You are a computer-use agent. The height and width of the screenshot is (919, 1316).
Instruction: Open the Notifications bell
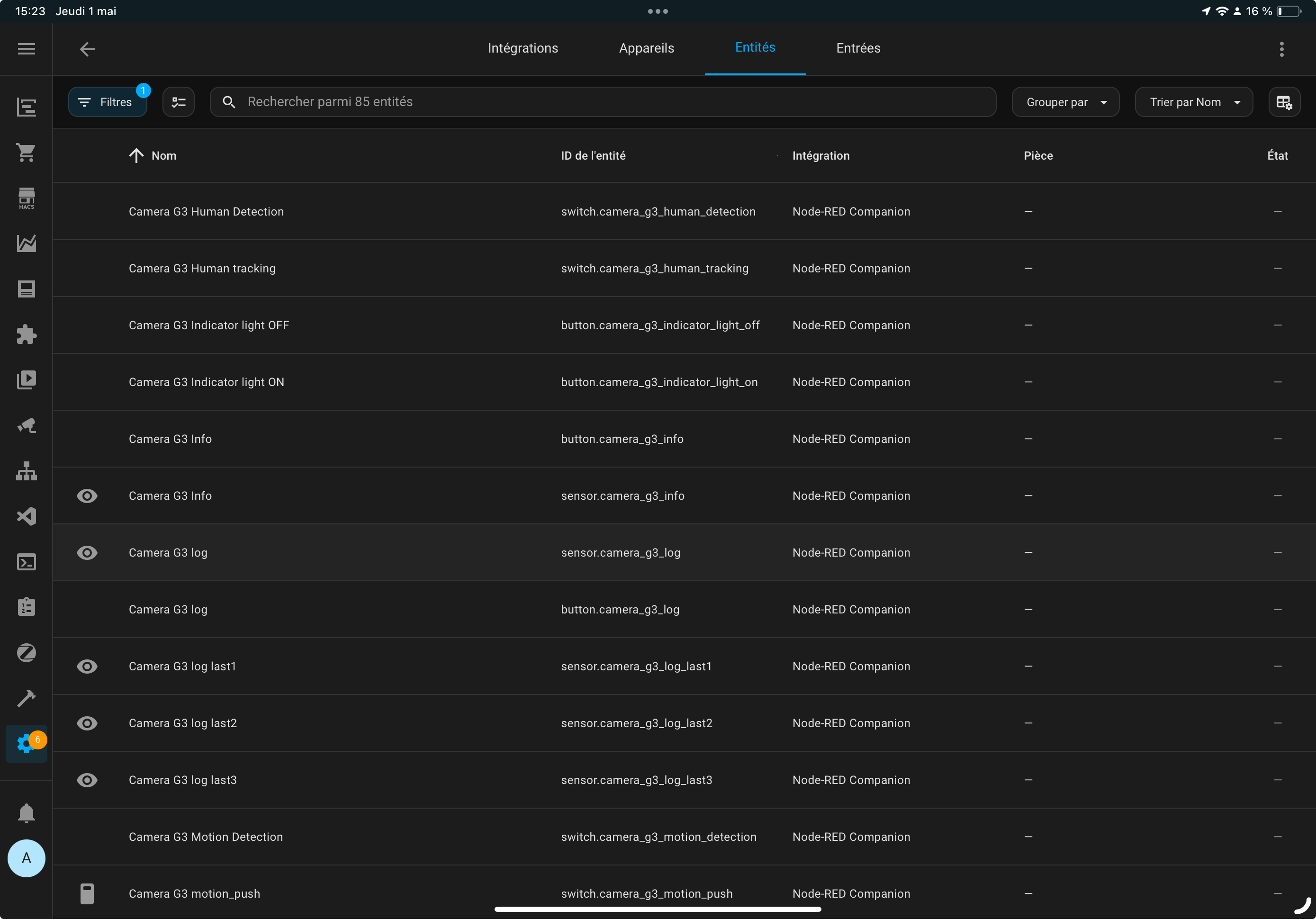pos(27,813)
